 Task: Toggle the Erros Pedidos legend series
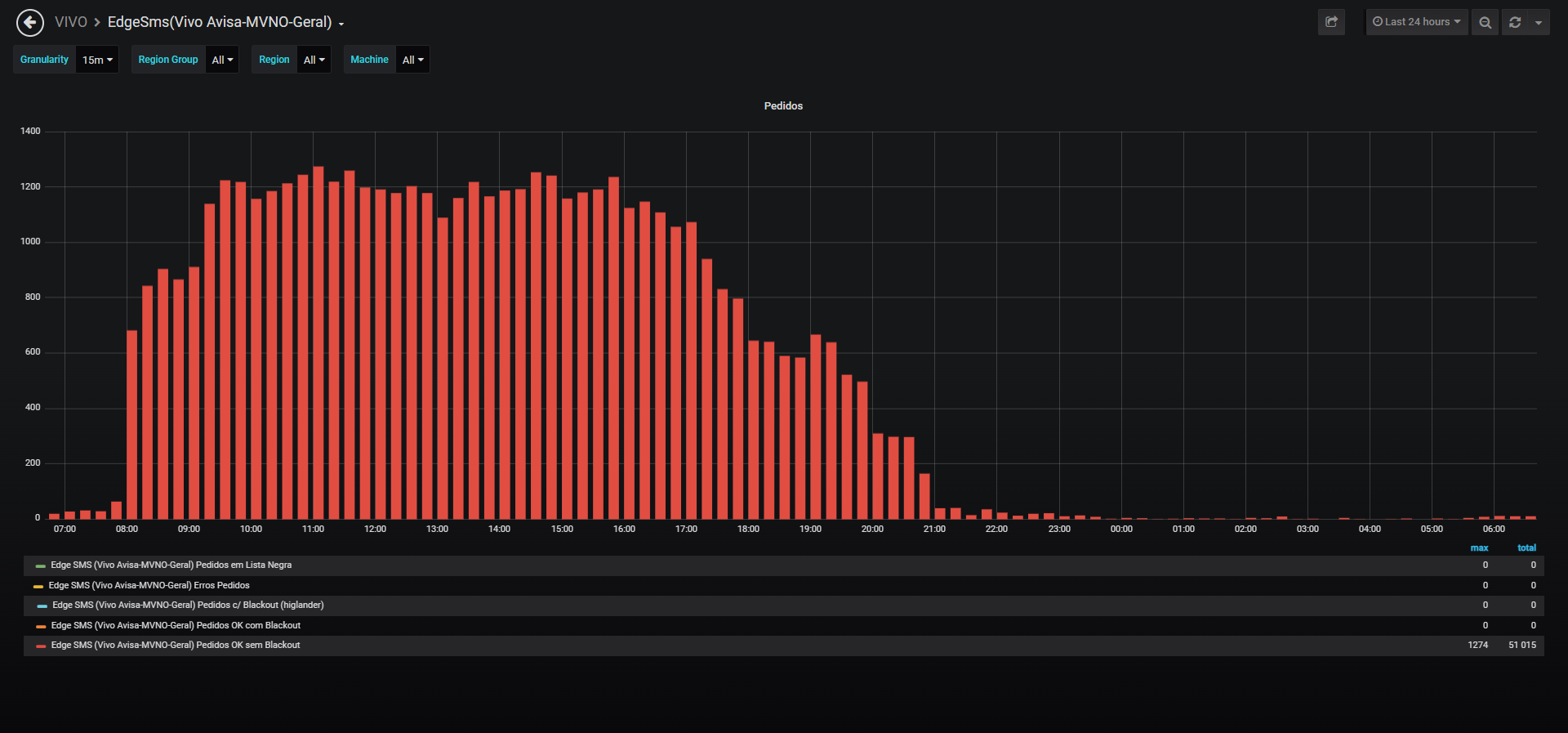pyautogui.click(x=149, y=585)
